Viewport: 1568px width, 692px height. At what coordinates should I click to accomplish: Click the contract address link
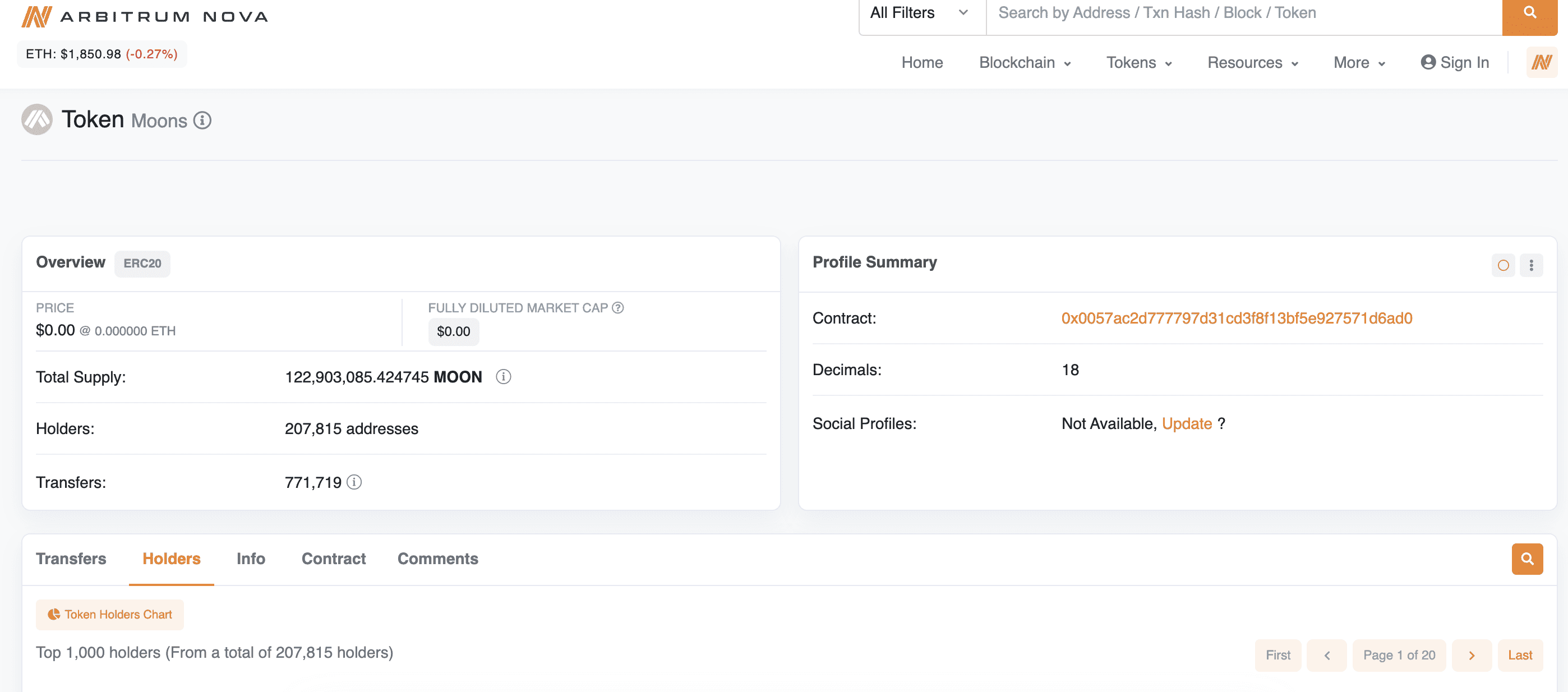(1236, 319)
